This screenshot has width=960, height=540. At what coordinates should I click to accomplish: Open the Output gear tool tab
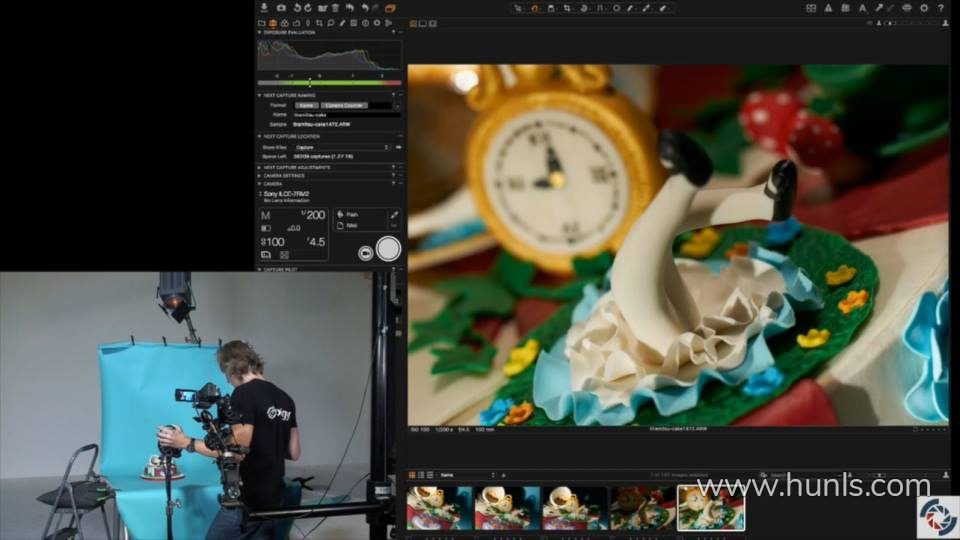pos(377,23)
